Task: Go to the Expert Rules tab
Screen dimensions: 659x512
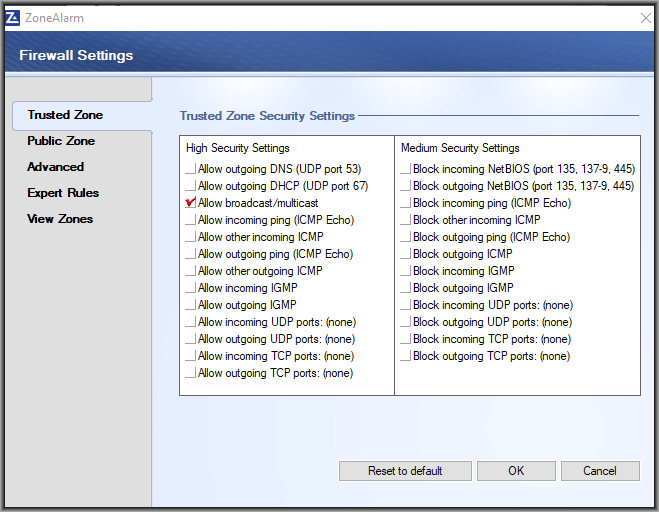Action: 63,193
